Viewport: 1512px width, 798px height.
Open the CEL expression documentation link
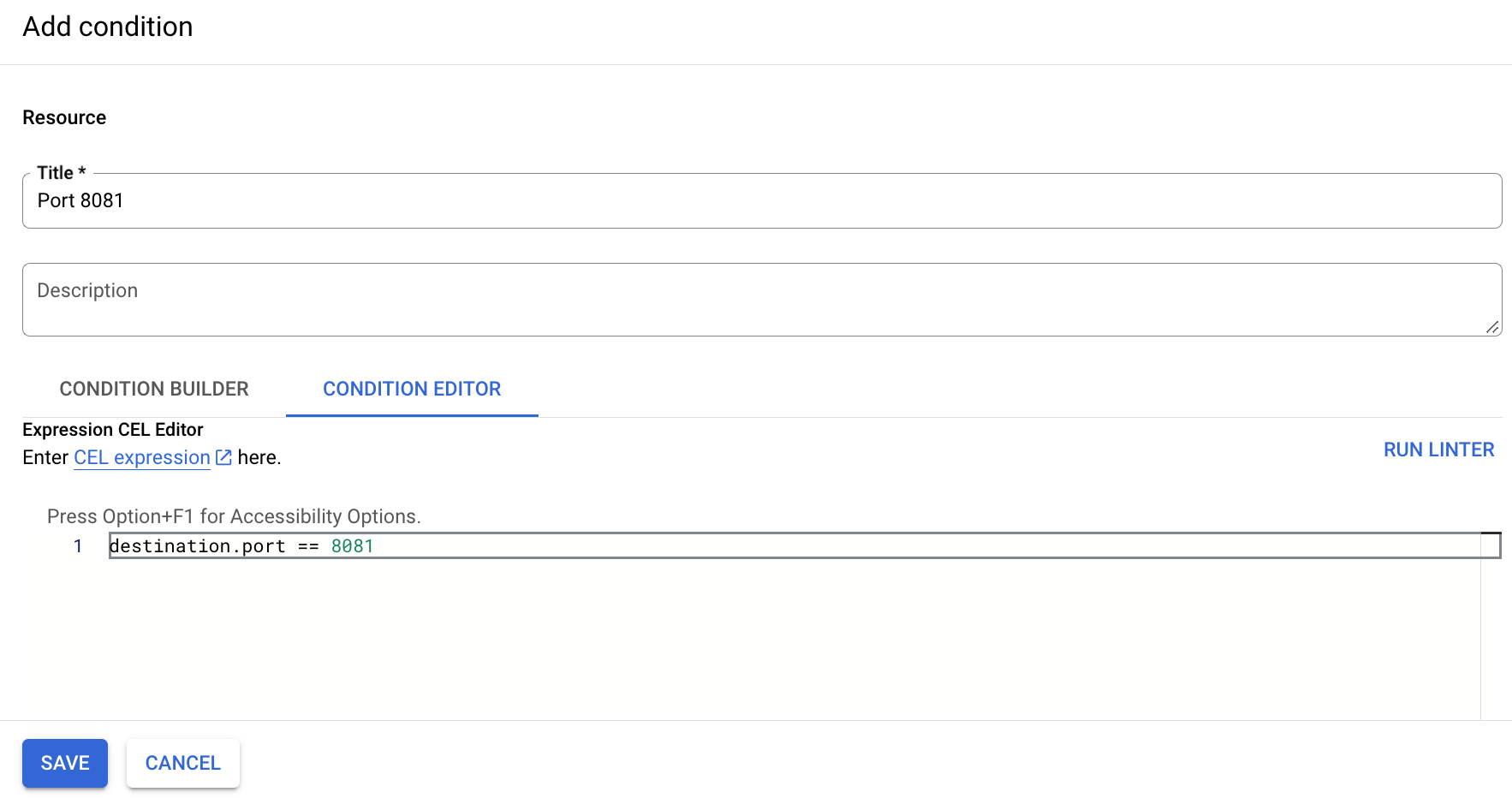pyautogui.click(x=140, y=457)
